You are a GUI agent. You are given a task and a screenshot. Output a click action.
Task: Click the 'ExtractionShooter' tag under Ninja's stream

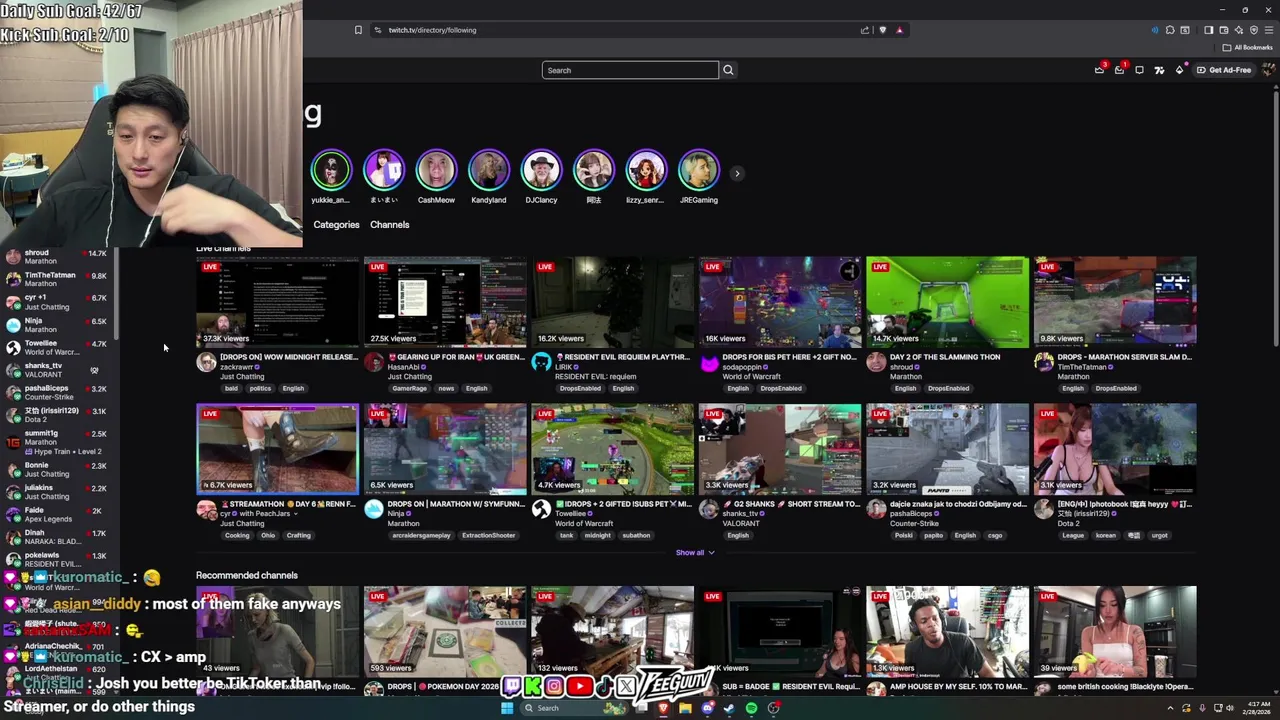(x=488, y=535)
